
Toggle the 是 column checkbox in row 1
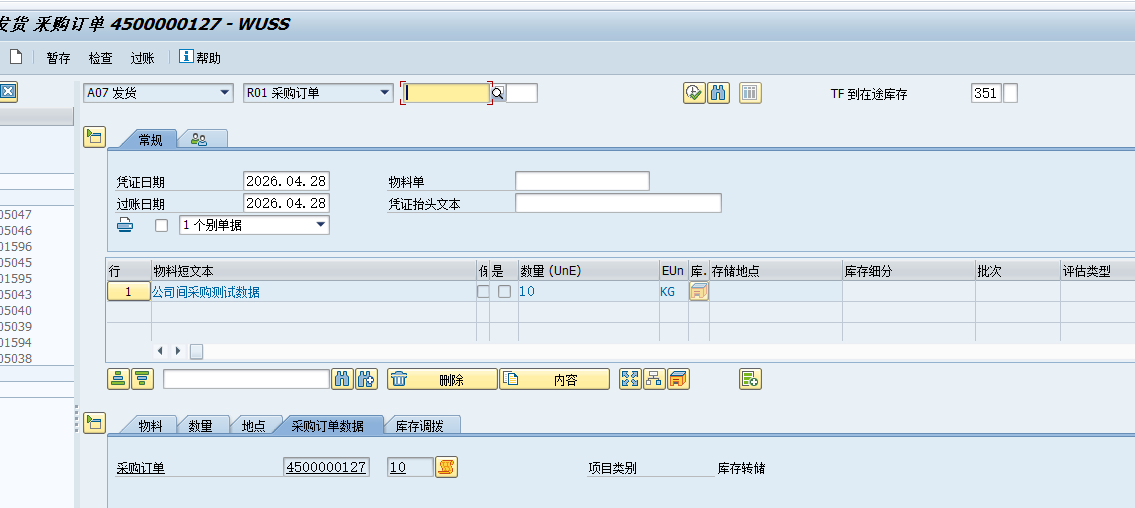pyautogui.click(x=504, y=292)
